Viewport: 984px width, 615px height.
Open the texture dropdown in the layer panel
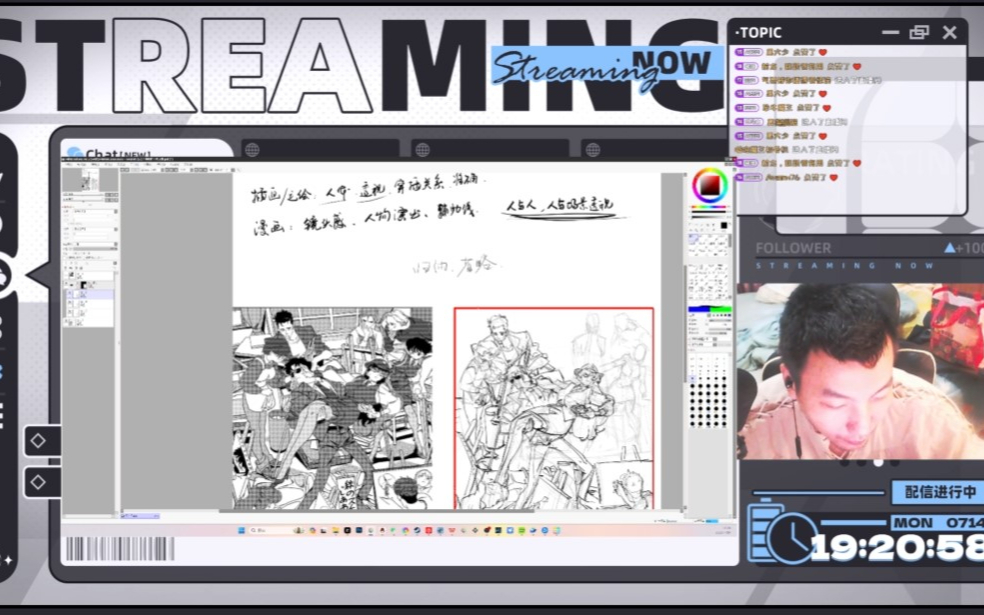click(95, 211)
